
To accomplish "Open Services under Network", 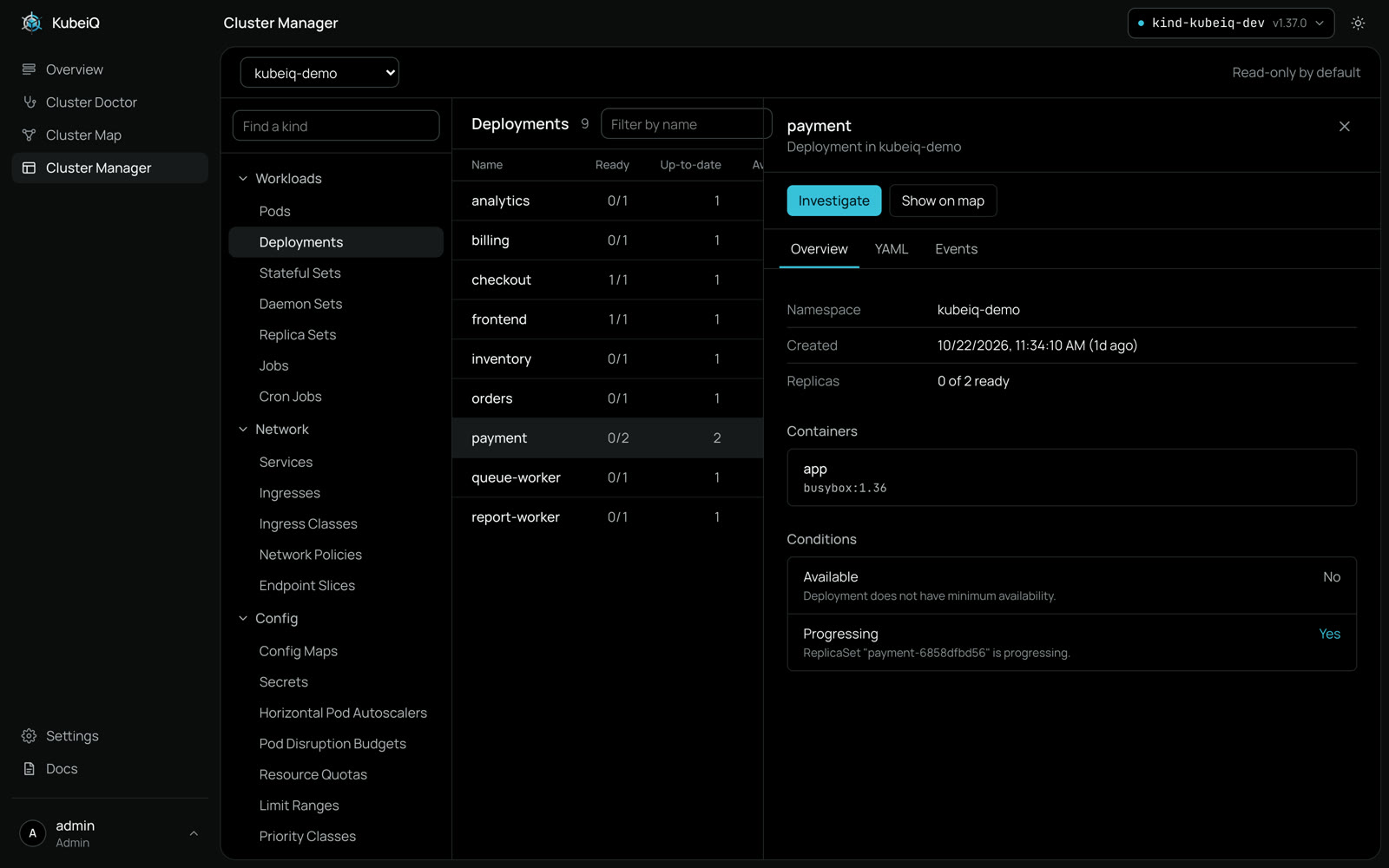I will point(336,463).
